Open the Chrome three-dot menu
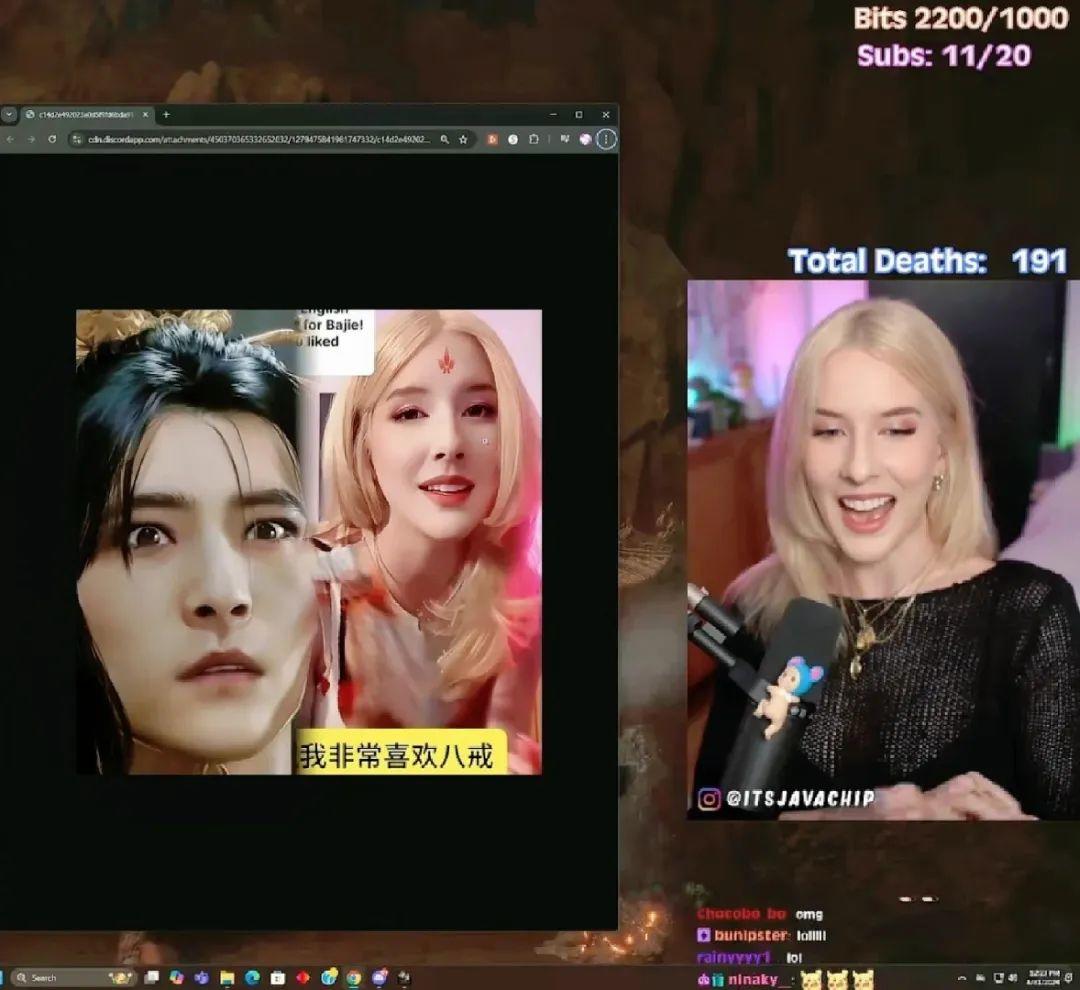This screenshot has width=1080, height=990. pyautogui.click(x=606, y=139)
